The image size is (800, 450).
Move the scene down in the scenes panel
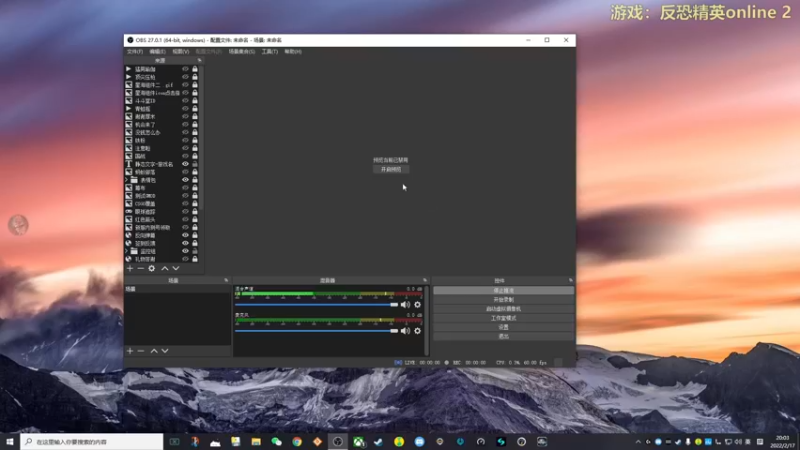tap(165, 351)
